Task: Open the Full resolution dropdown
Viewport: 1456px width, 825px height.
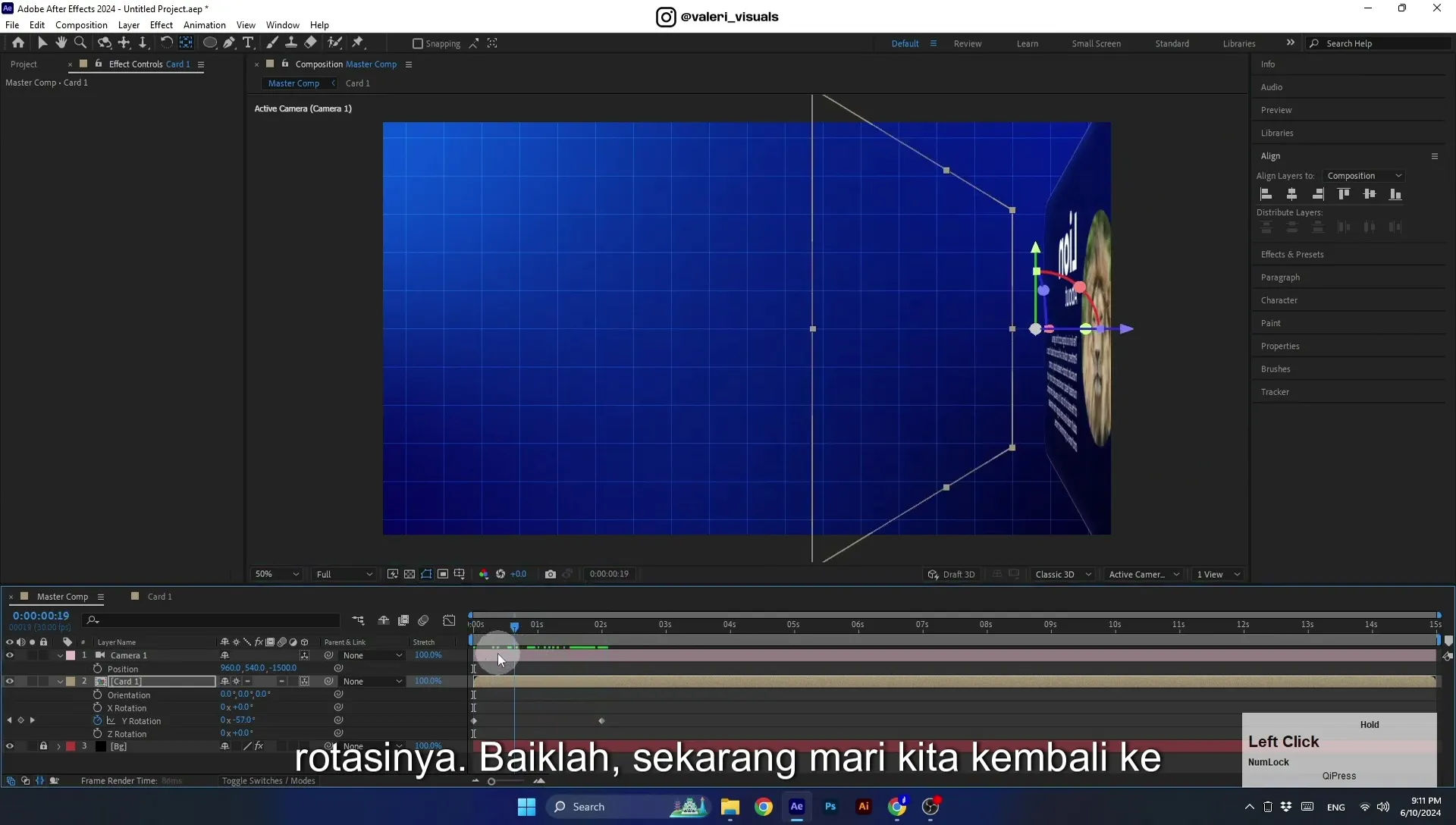Action: tap(344, 574)
